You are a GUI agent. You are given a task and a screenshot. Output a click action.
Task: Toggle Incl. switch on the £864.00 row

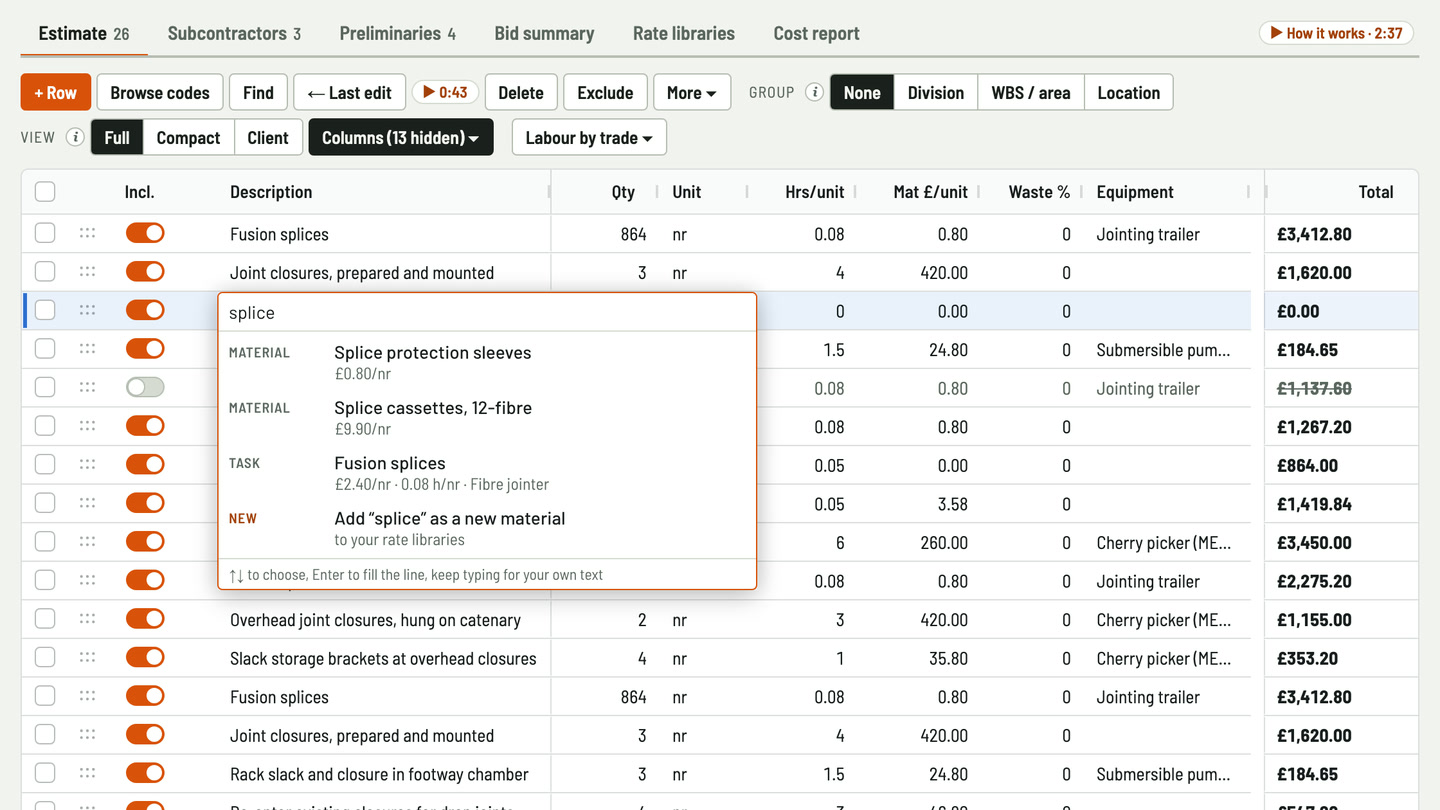coord(145,465)
